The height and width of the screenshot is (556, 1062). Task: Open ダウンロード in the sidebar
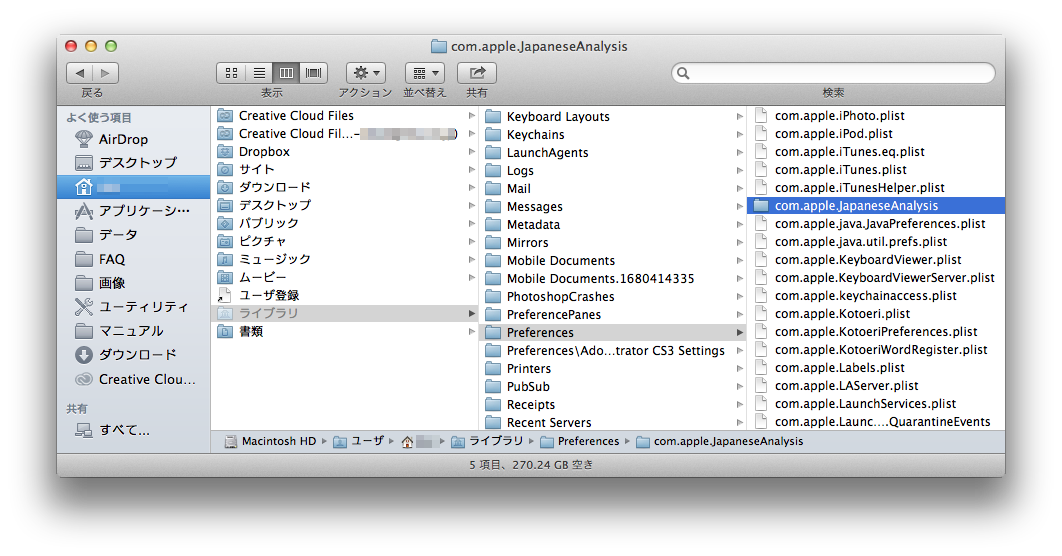coord(133,355)
